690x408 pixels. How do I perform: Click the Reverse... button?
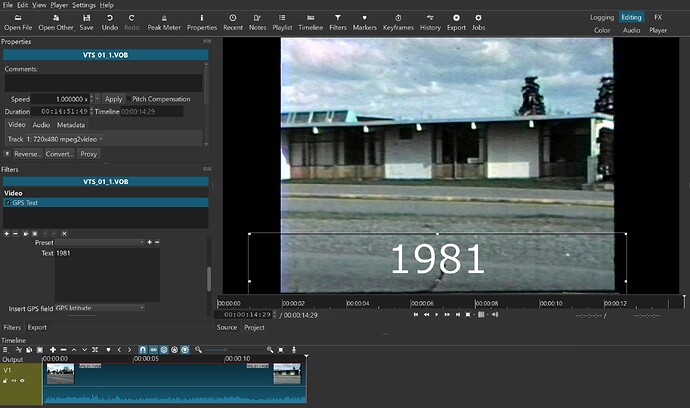(27, 154)
